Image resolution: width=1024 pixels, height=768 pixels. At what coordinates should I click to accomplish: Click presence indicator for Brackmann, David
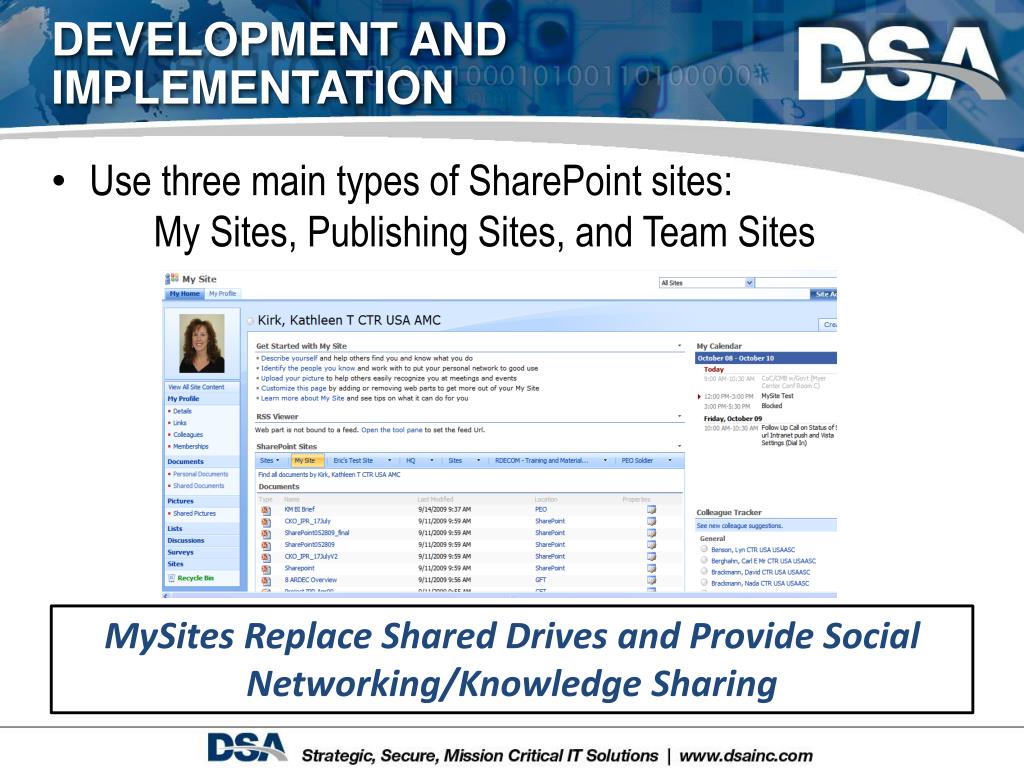pyautogui.click(x=704, y=571)
